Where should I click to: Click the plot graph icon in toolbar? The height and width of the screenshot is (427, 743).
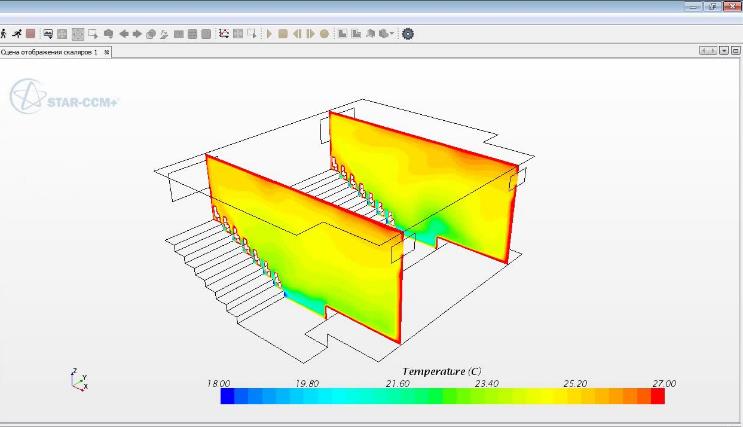click(223, 33)
